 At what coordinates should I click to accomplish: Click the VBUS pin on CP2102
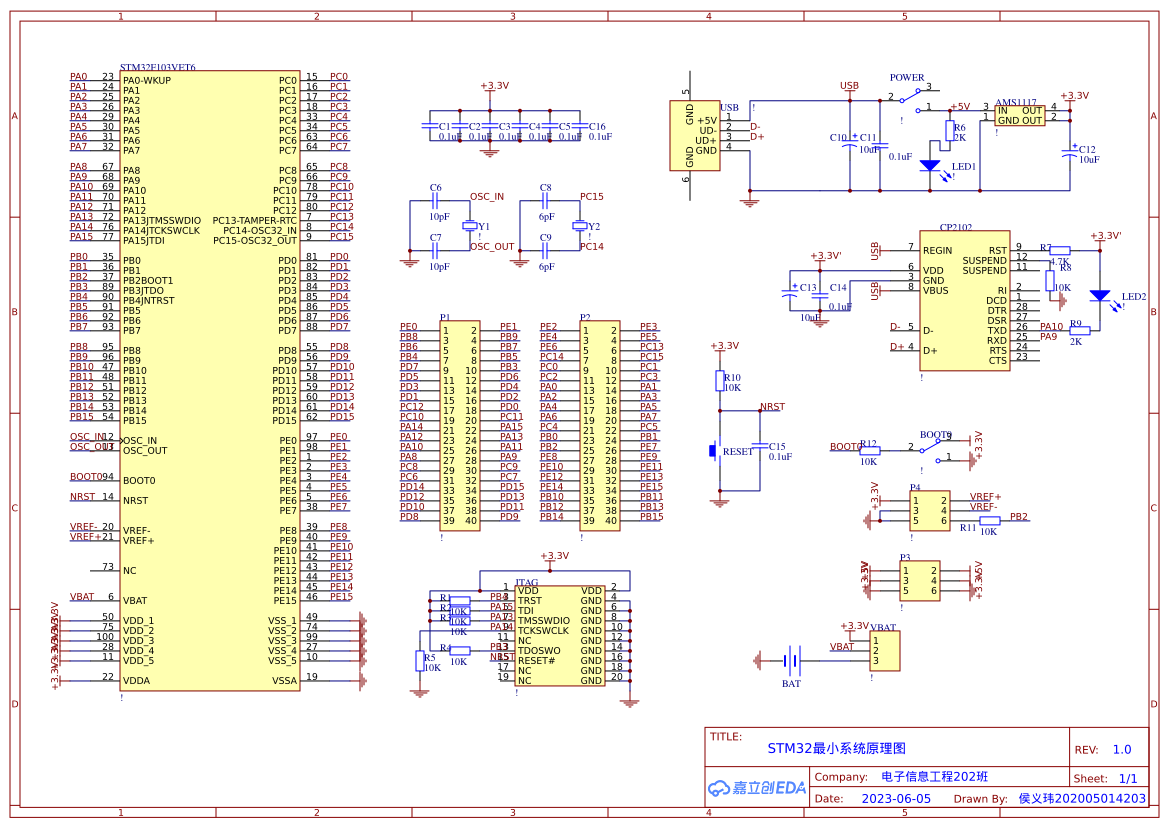coord(936,291)
